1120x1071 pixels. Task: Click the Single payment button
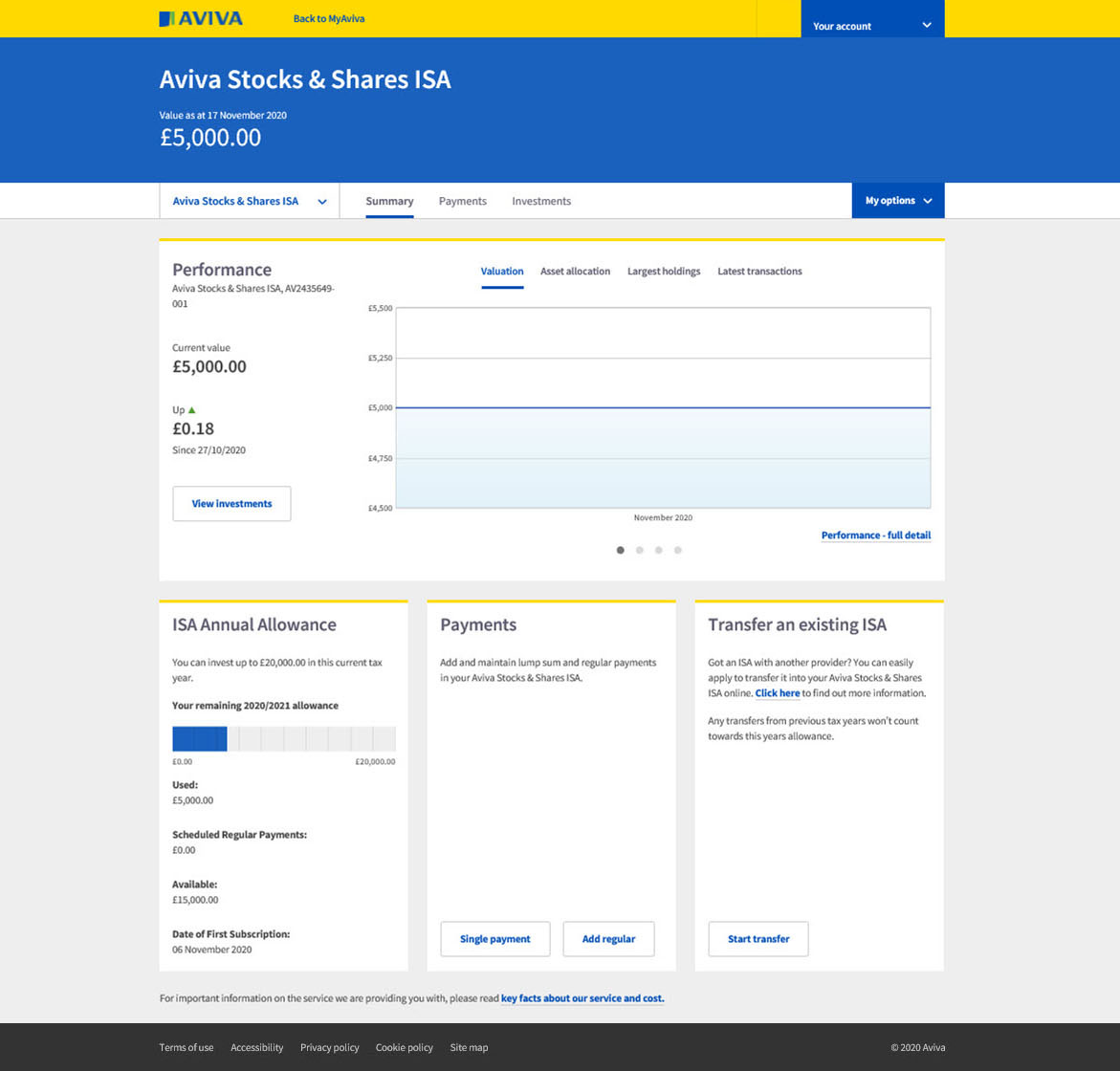point(495,939)
